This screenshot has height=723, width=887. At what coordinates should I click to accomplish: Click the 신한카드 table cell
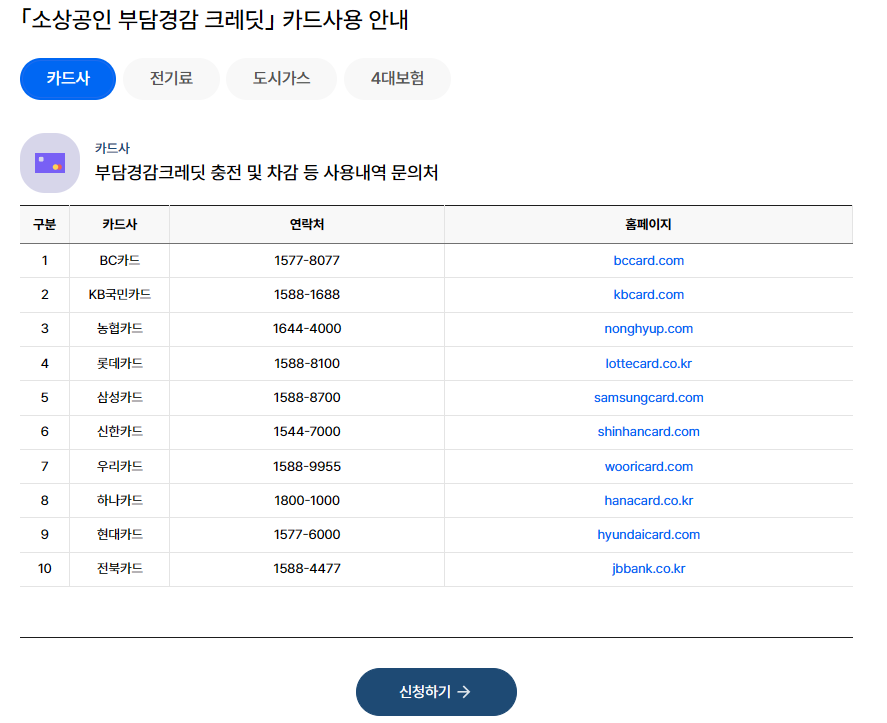tap(119, 432)
